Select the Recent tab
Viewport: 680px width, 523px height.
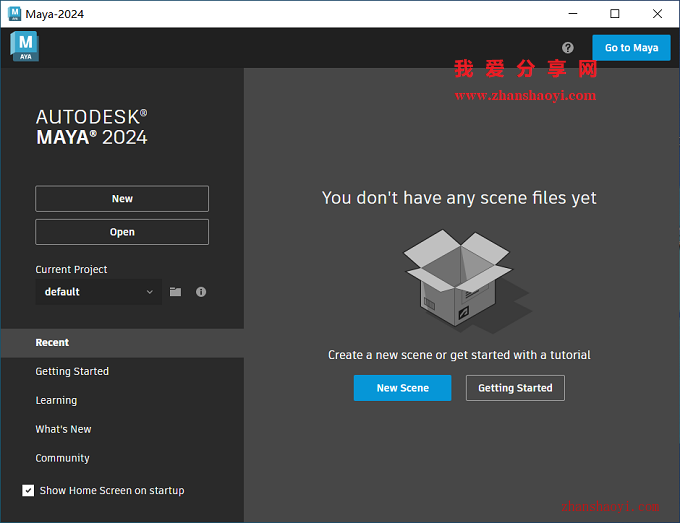point(122,343)
